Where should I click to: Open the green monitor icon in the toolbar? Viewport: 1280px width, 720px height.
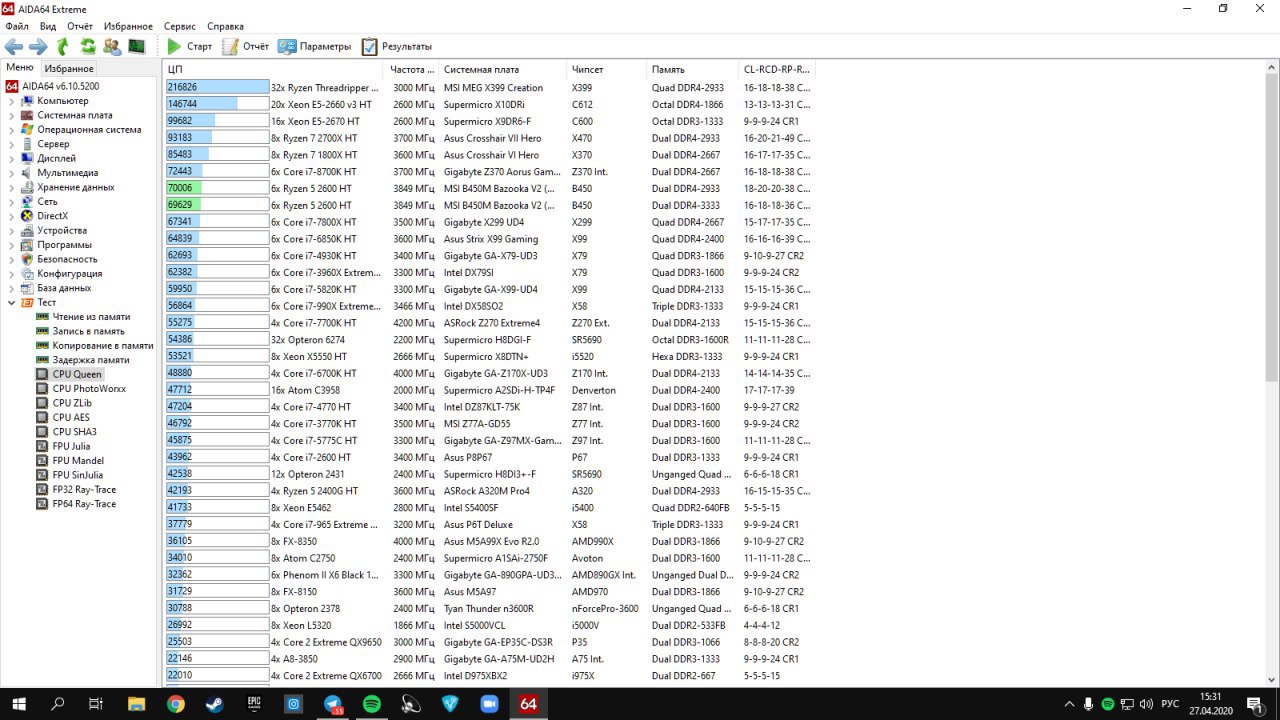coord(137,46)
